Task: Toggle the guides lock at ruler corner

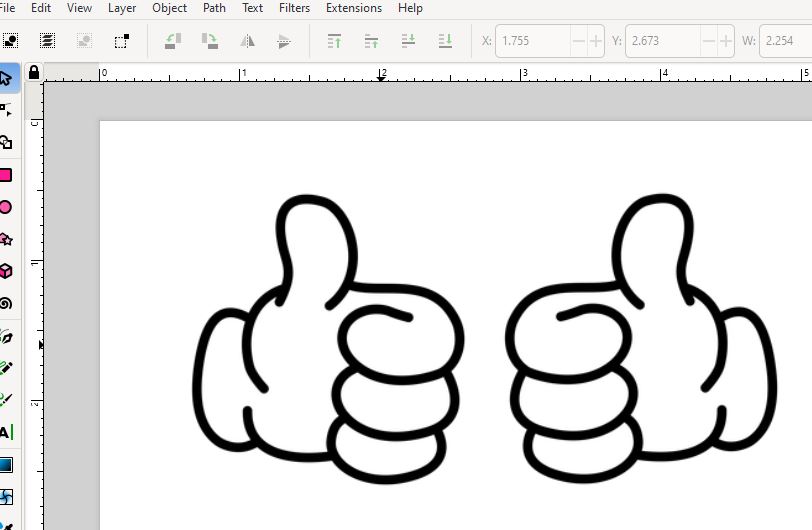Action: pyautogui.click(x=34, y=73)
